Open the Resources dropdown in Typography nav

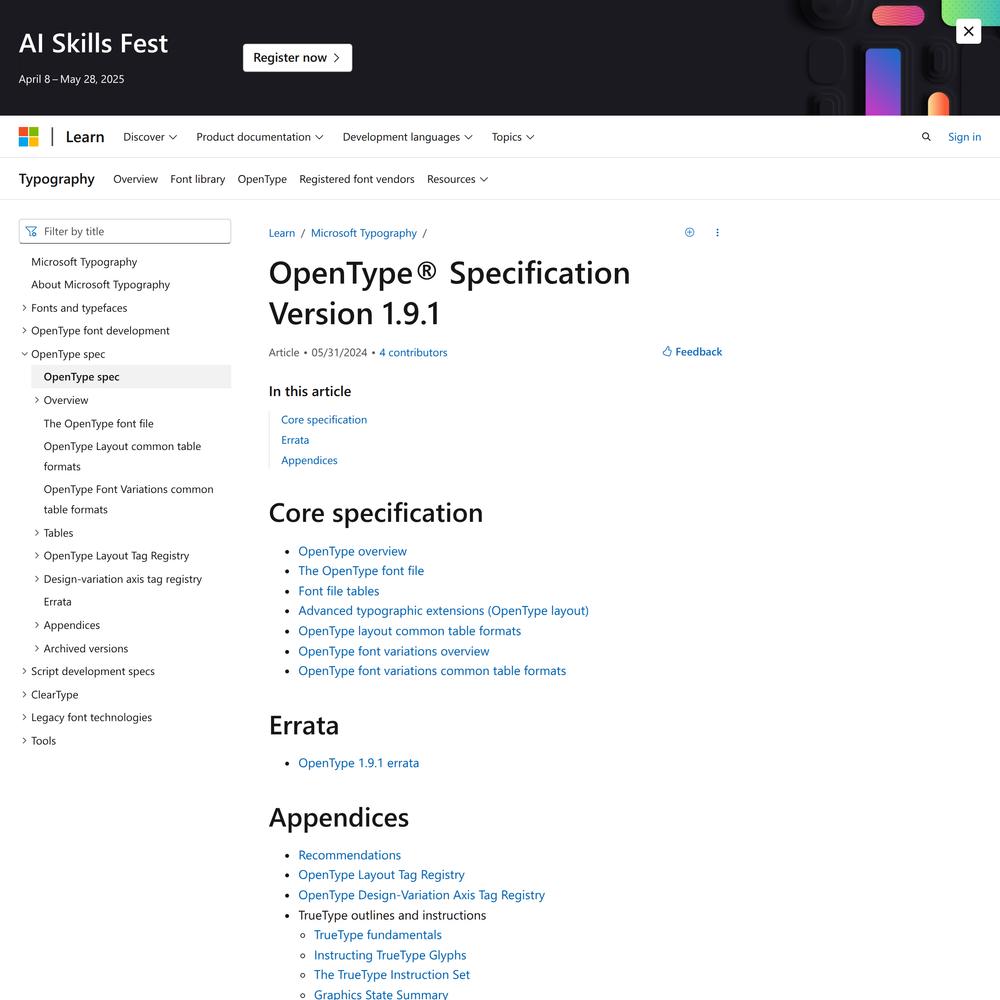click(457, 179)
